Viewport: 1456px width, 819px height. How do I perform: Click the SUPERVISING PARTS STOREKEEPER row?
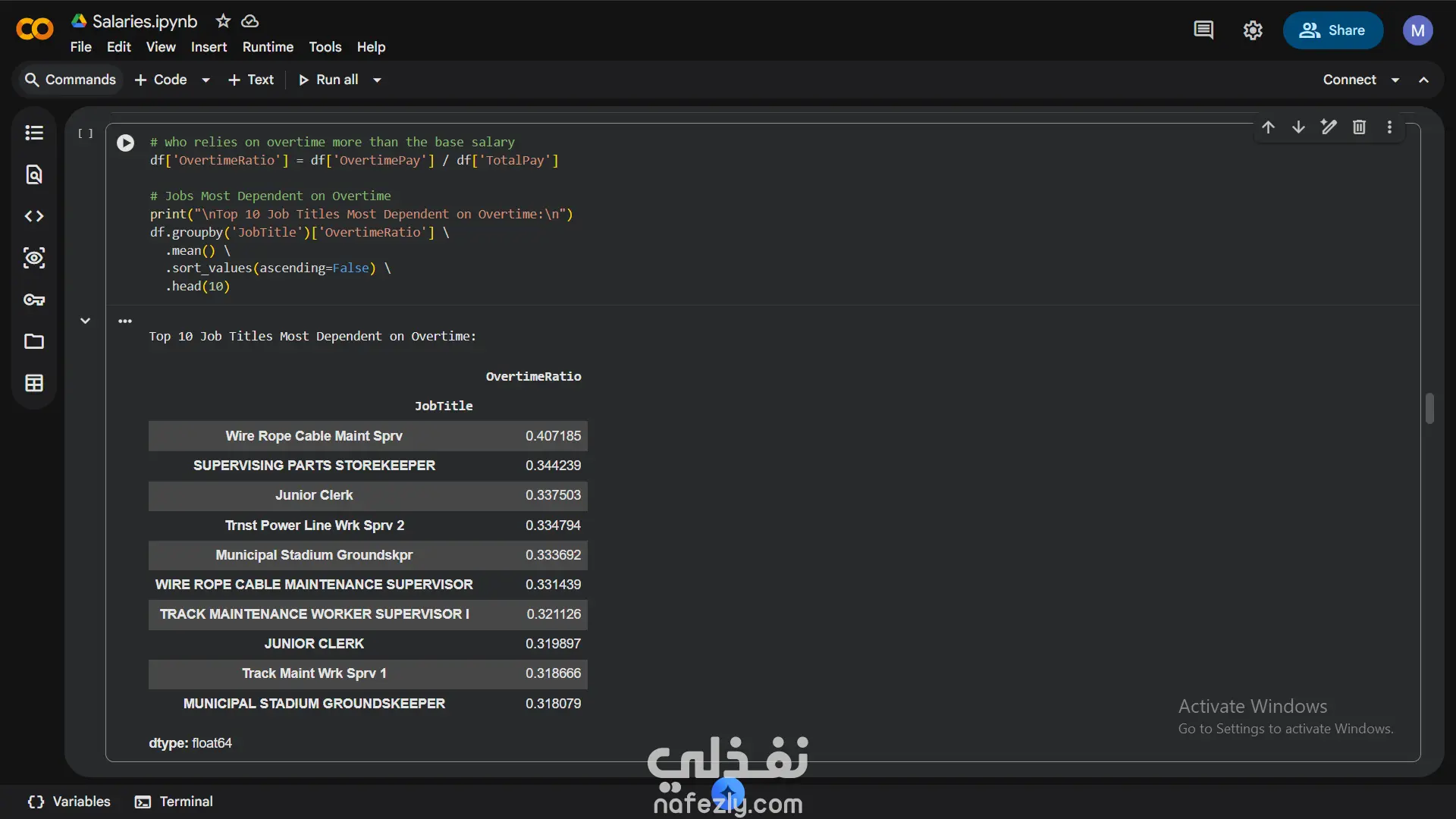[x=368, y=466]
